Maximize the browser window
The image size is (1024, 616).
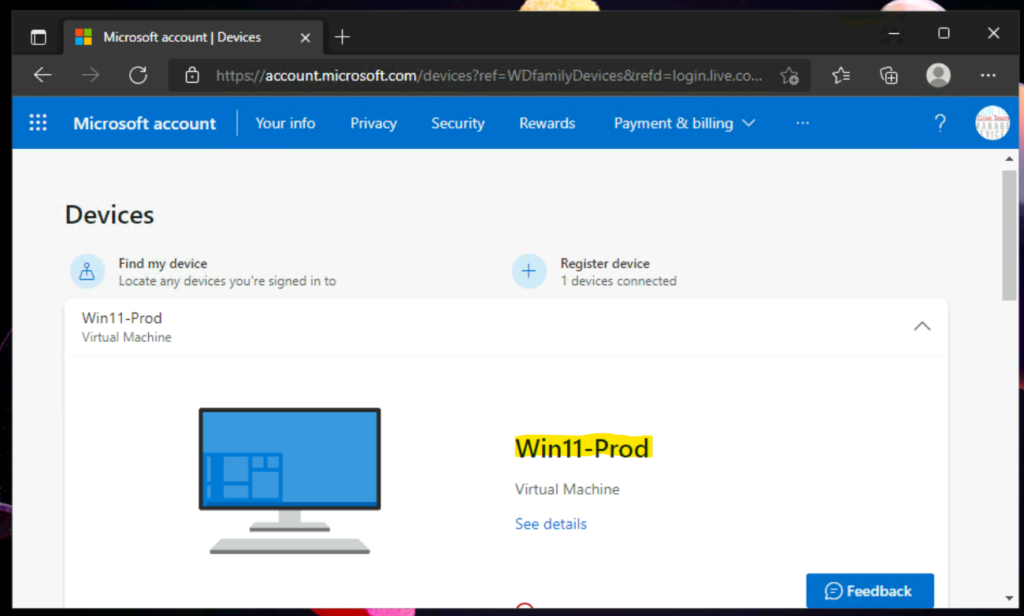[x=944, y=33]
